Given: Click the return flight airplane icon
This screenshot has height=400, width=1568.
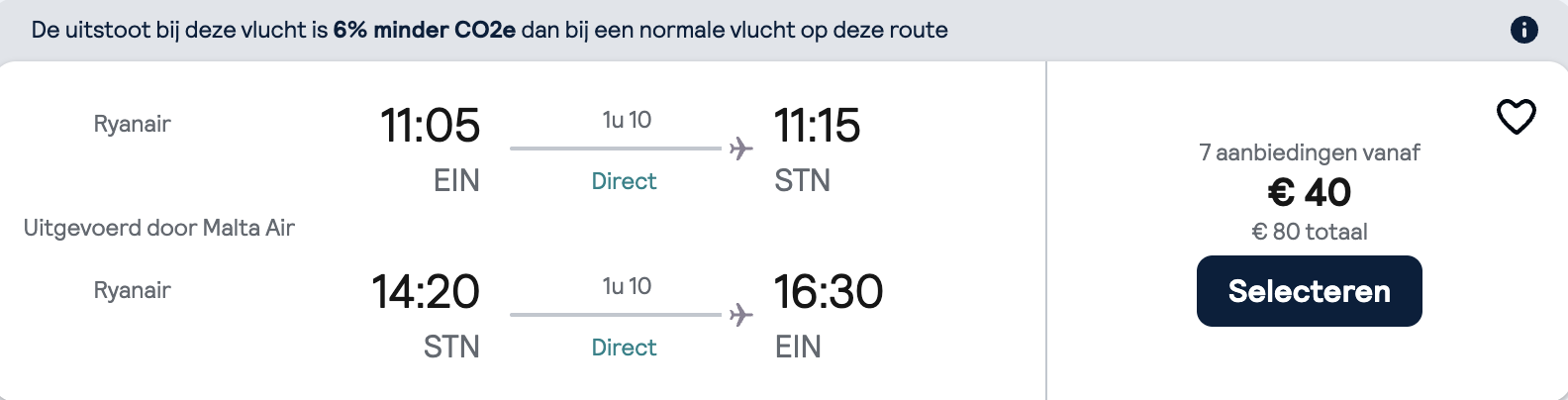Looking at the screenshot, I should (x=740, y=315).
